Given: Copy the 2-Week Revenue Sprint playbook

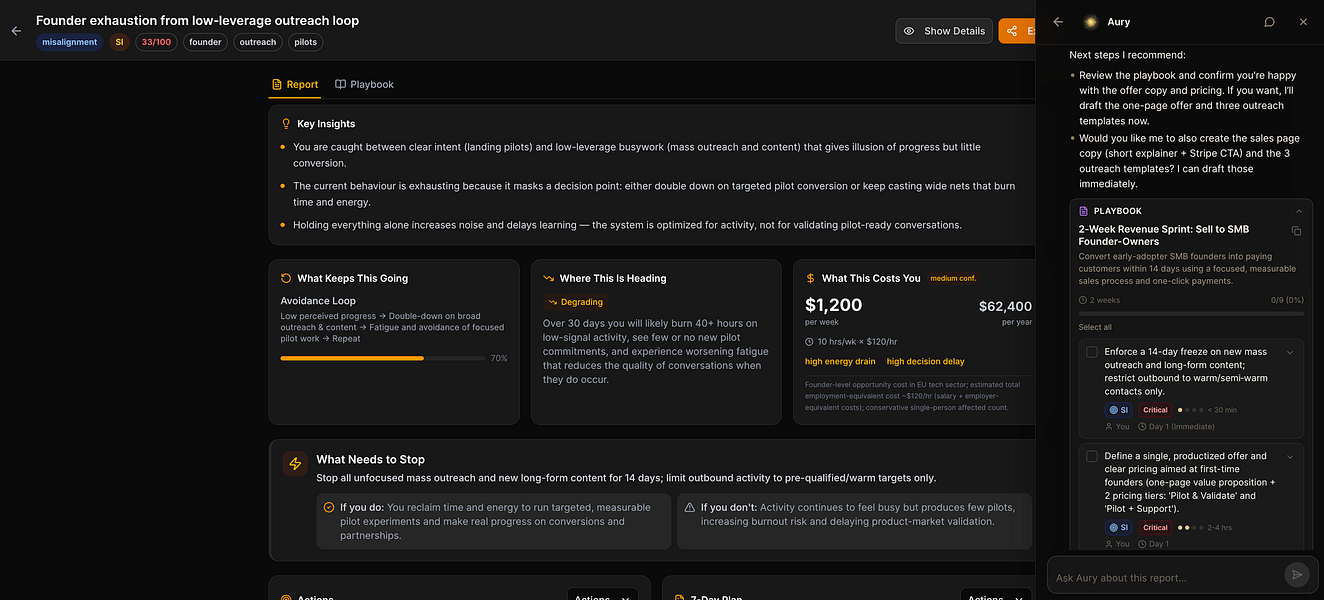Looking at the screenshot, I should (x=1296, y=231).
